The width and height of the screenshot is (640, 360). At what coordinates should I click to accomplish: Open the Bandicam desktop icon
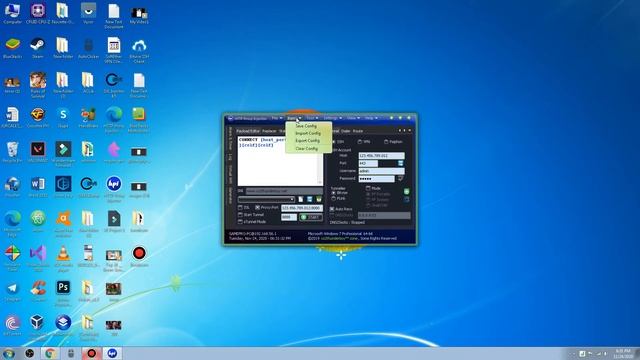click(x=139, y=257)
